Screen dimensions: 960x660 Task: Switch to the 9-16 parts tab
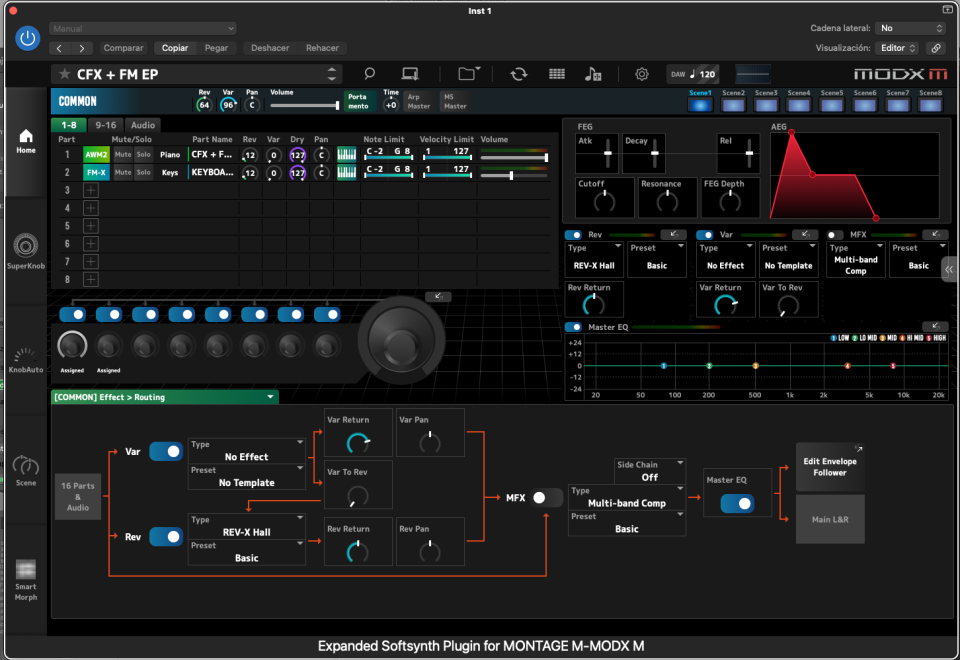point(105,125)
